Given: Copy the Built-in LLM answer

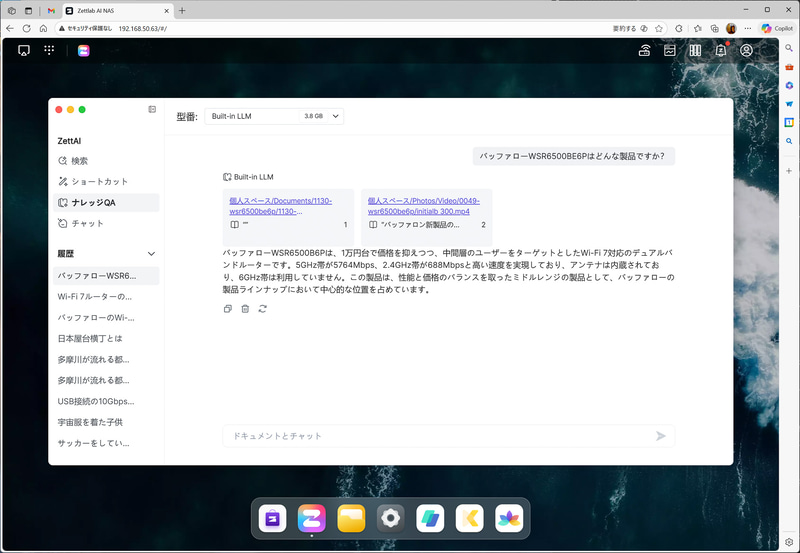Looking at the screenshot, I should [x=228, y=309].
